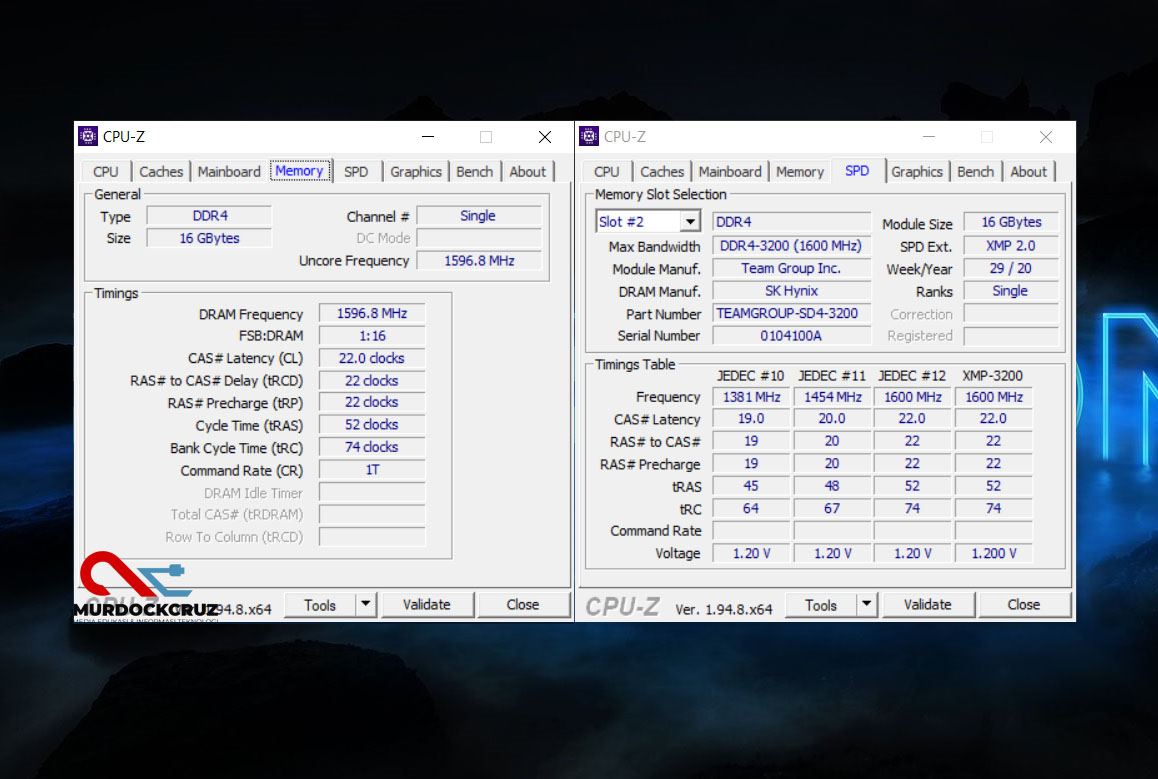Click Tools button in right CPU-Z window

pyautogui.click(x=820, y=605)
